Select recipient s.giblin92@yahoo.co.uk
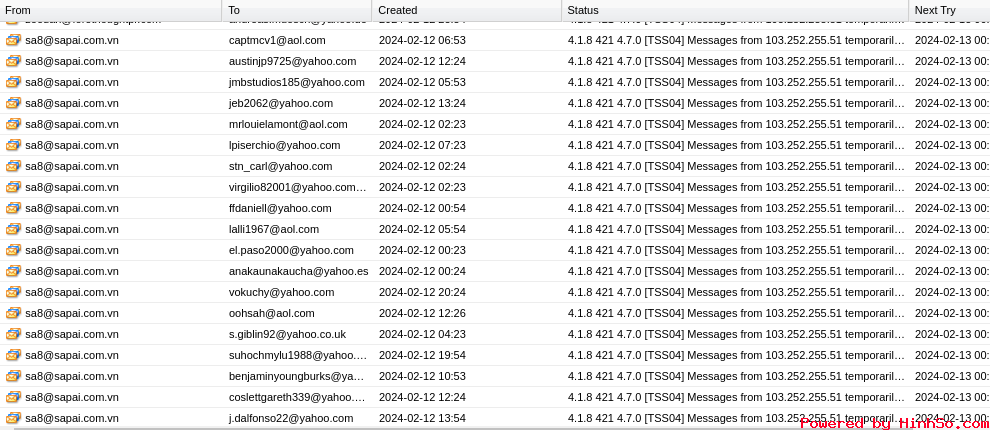The height and width of the screenshot is (430, 990). pos(287,334)
